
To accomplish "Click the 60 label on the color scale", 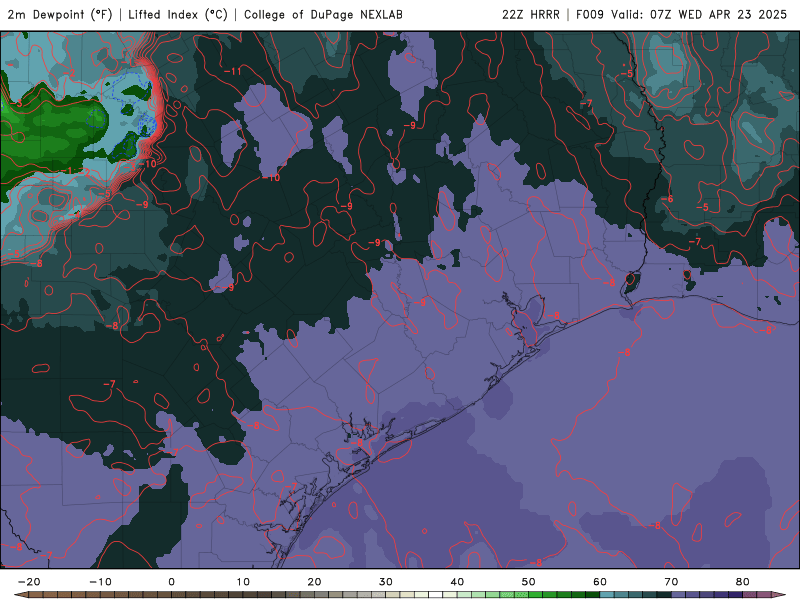I will pyautogui.click(x=600, y=582).
